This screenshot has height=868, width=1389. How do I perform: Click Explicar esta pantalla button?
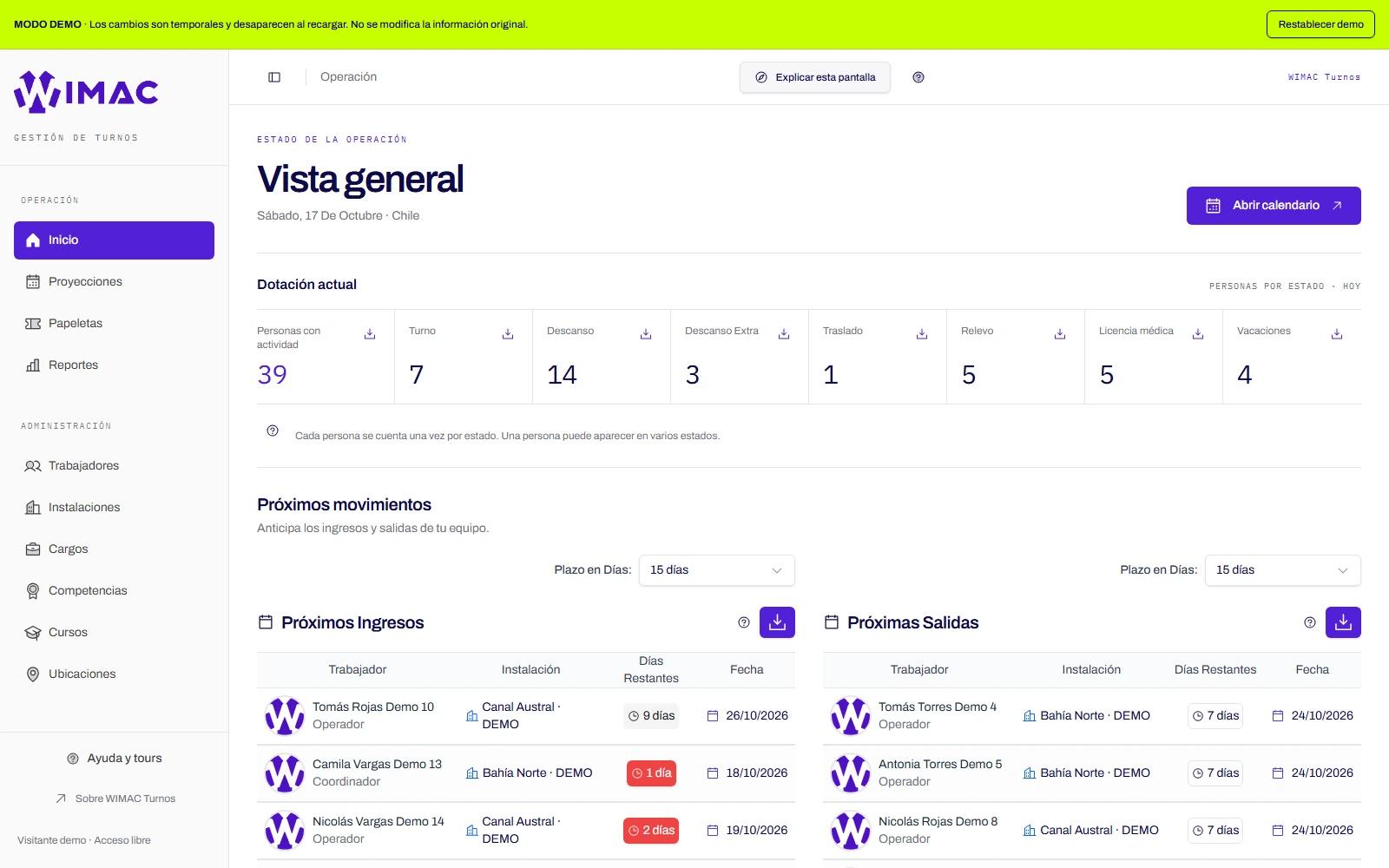[x=815, y=77]
